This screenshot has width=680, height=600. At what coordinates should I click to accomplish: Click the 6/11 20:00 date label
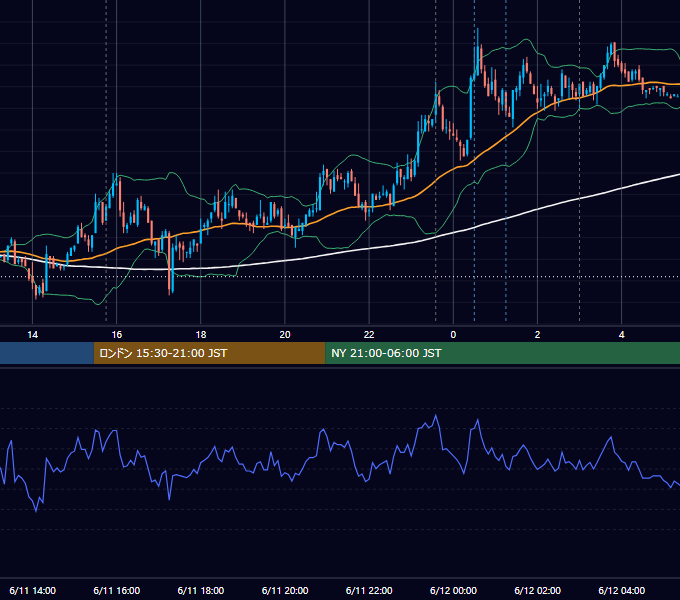click(x=285, y=590)
